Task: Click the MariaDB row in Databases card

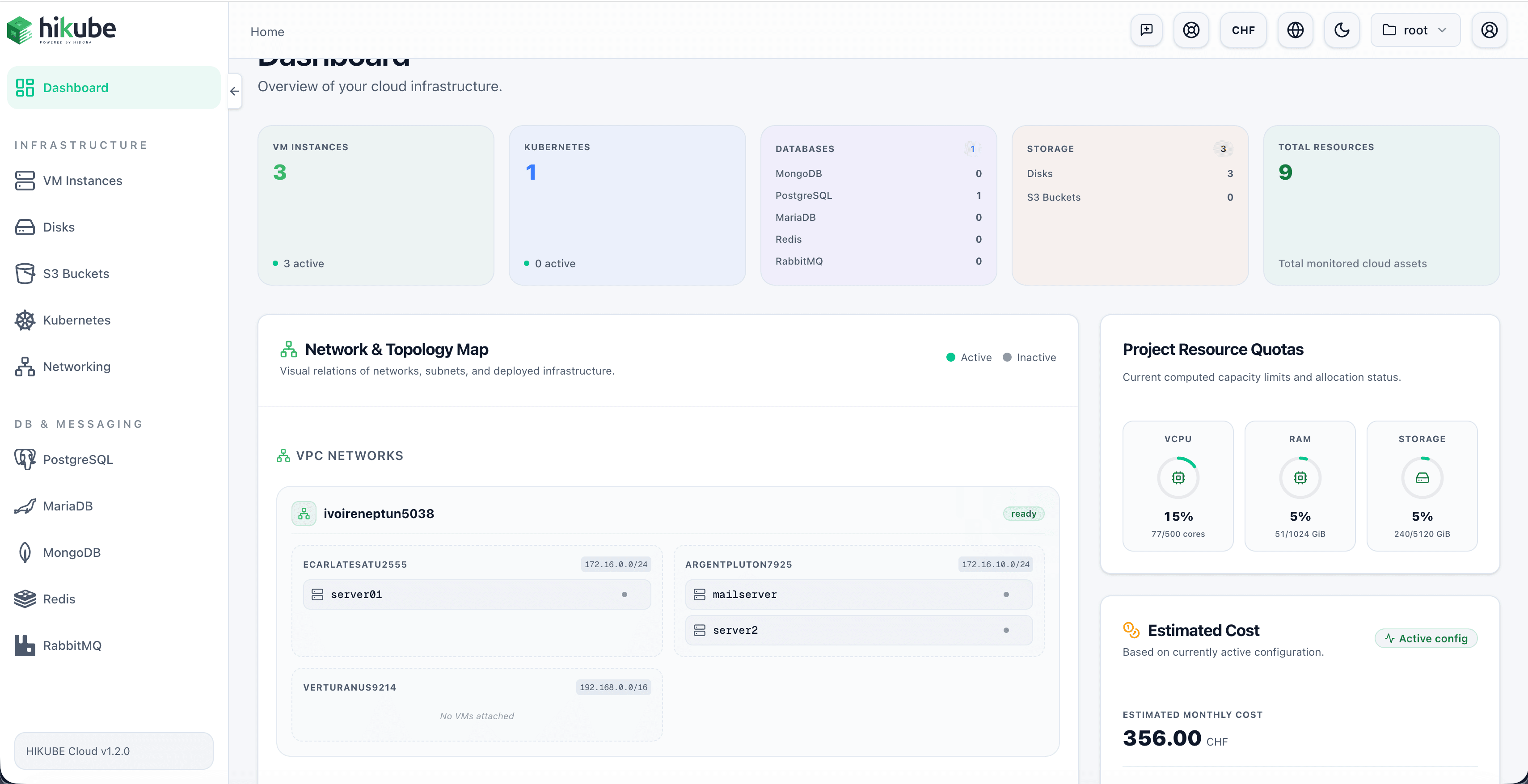Action: click(x=878, y=217)
